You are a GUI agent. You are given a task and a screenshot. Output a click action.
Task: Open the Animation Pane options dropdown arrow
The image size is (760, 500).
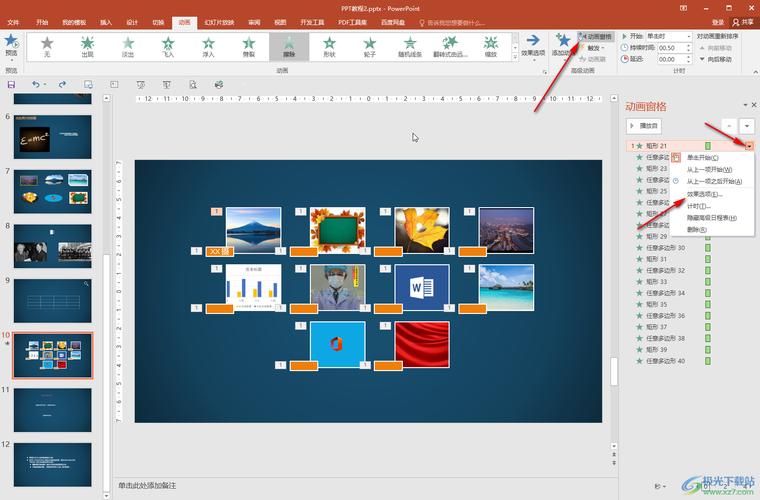tap(745, 105)
